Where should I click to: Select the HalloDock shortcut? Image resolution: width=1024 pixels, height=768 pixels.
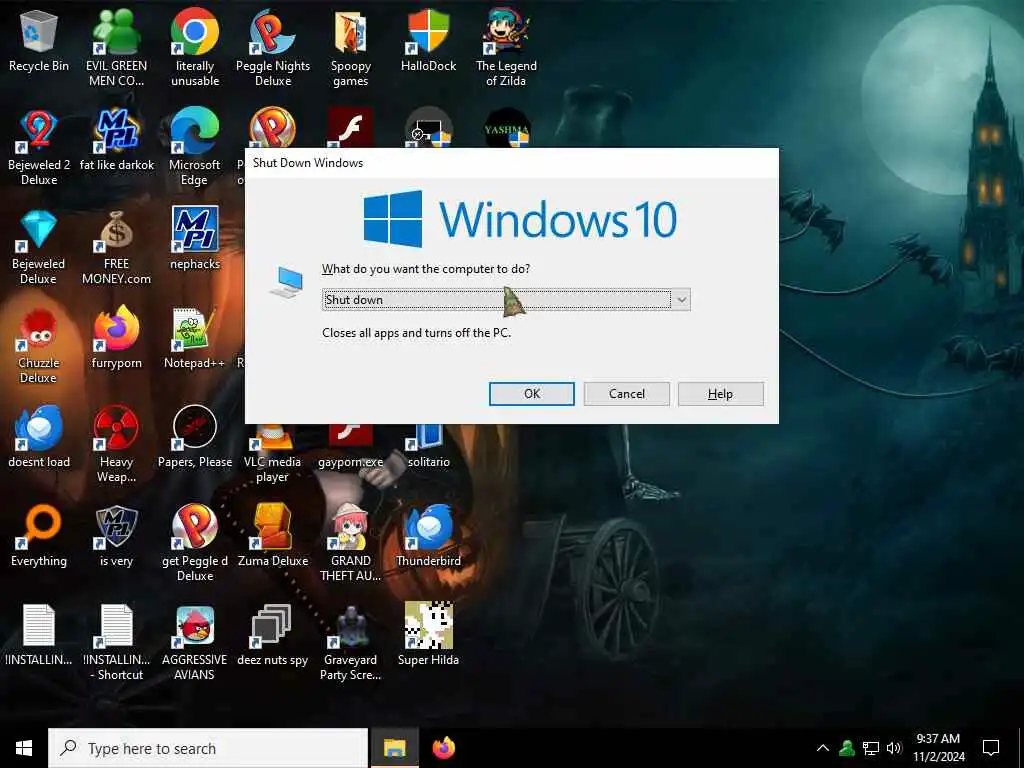pyautogui.click(x=428, y=39)
